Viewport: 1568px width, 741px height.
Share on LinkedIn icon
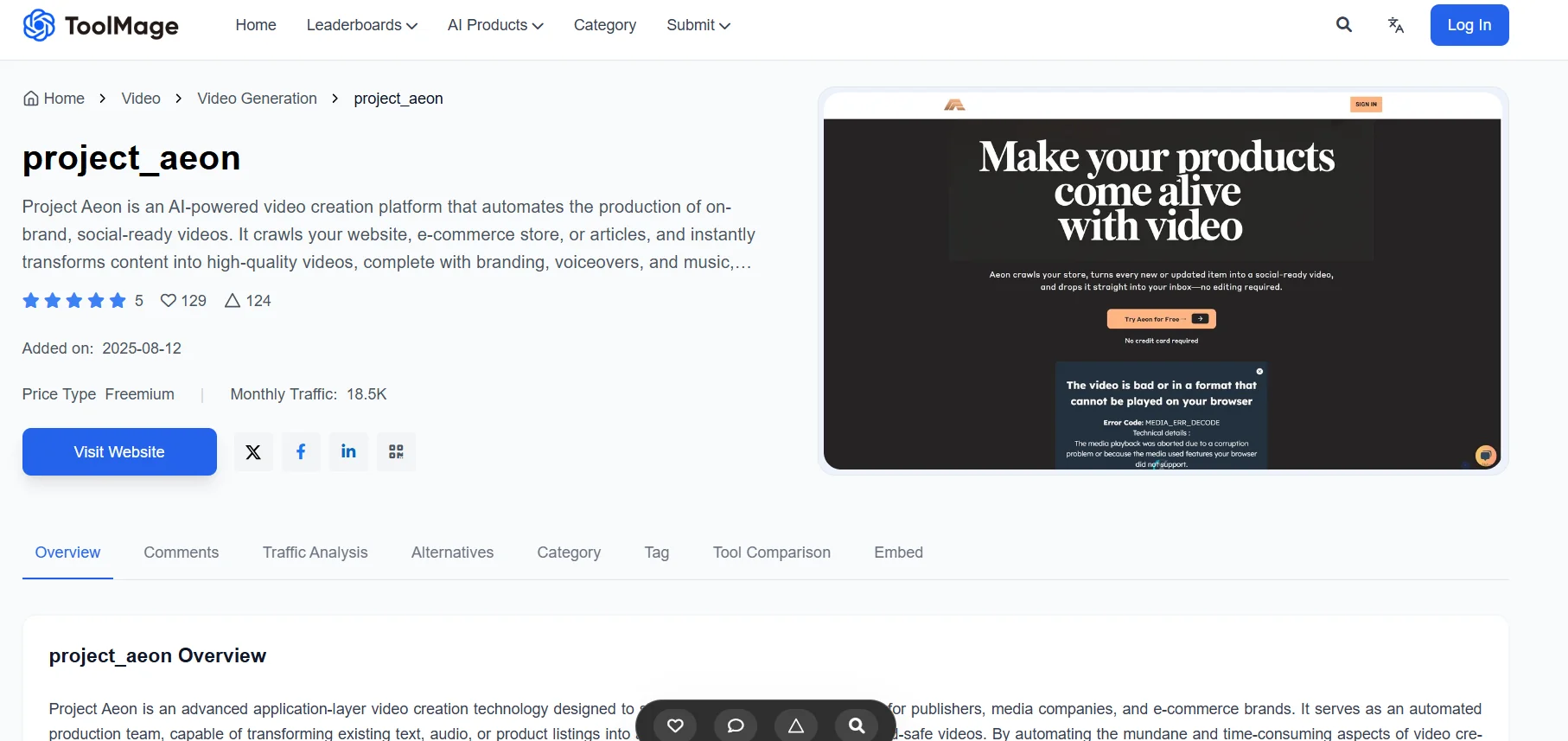tap(348, 452)
